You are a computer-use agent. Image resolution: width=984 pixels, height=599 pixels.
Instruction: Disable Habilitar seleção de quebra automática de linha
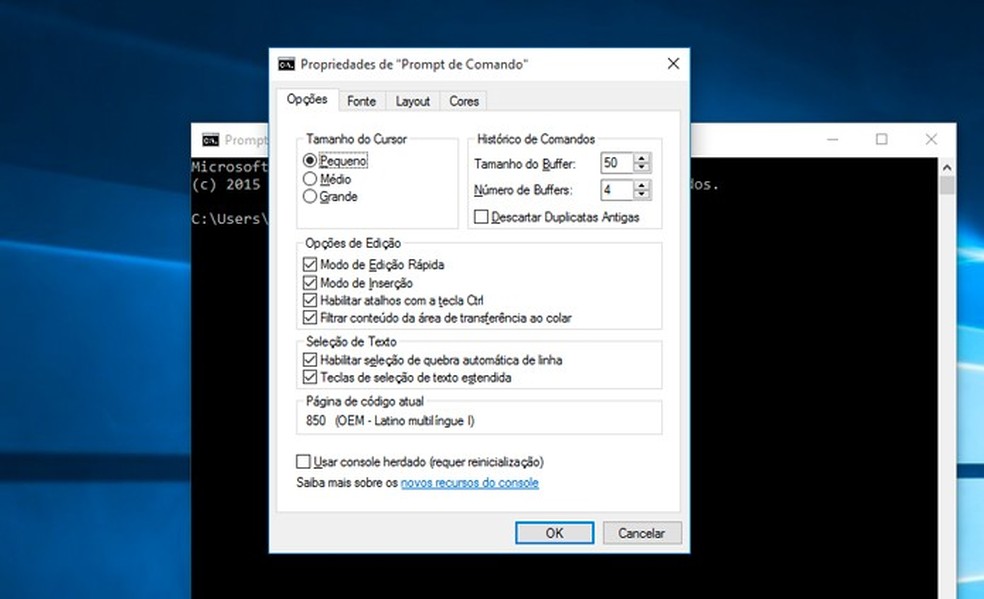pos(311,360)
